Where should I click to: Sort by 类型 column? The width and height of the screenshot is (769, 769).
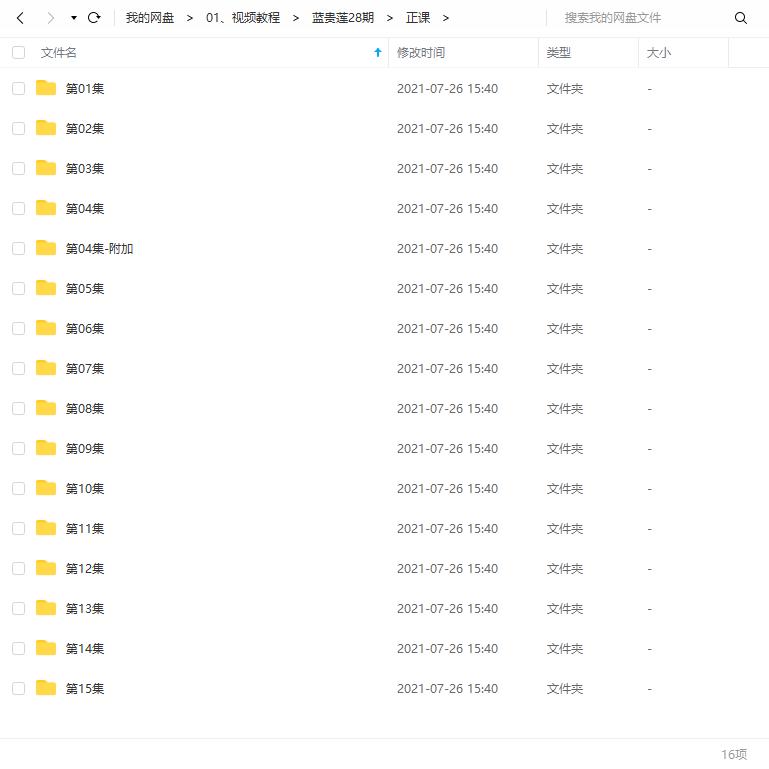(x=559, y=52)
